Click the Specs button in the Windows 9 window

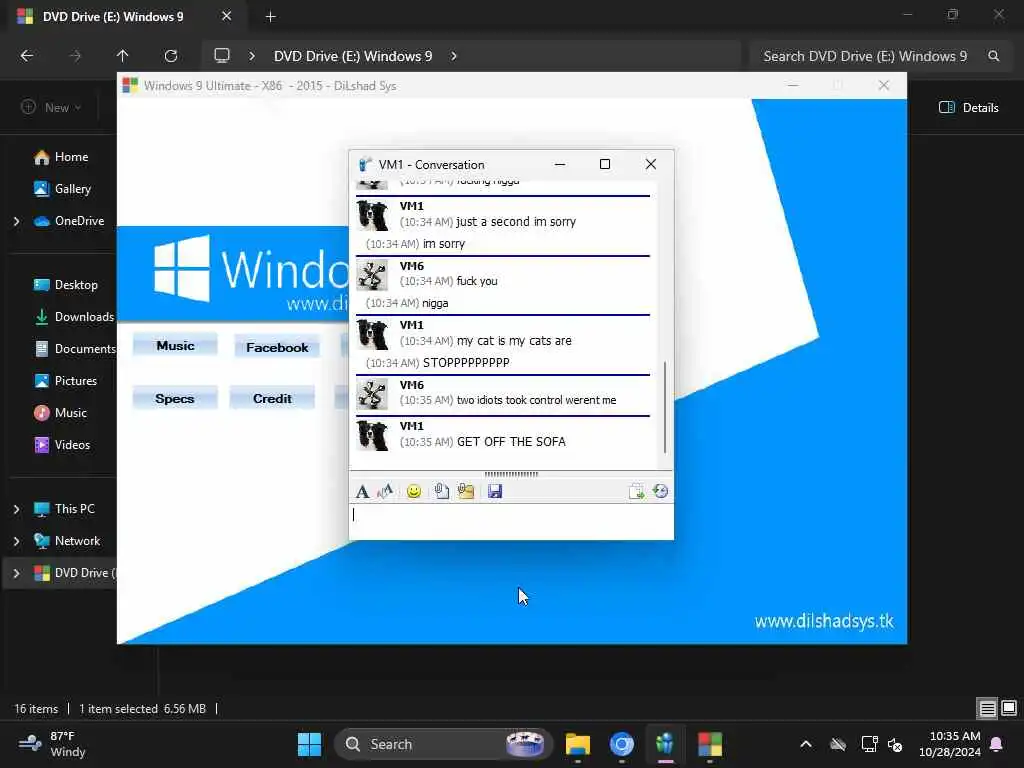coord(174,398)
